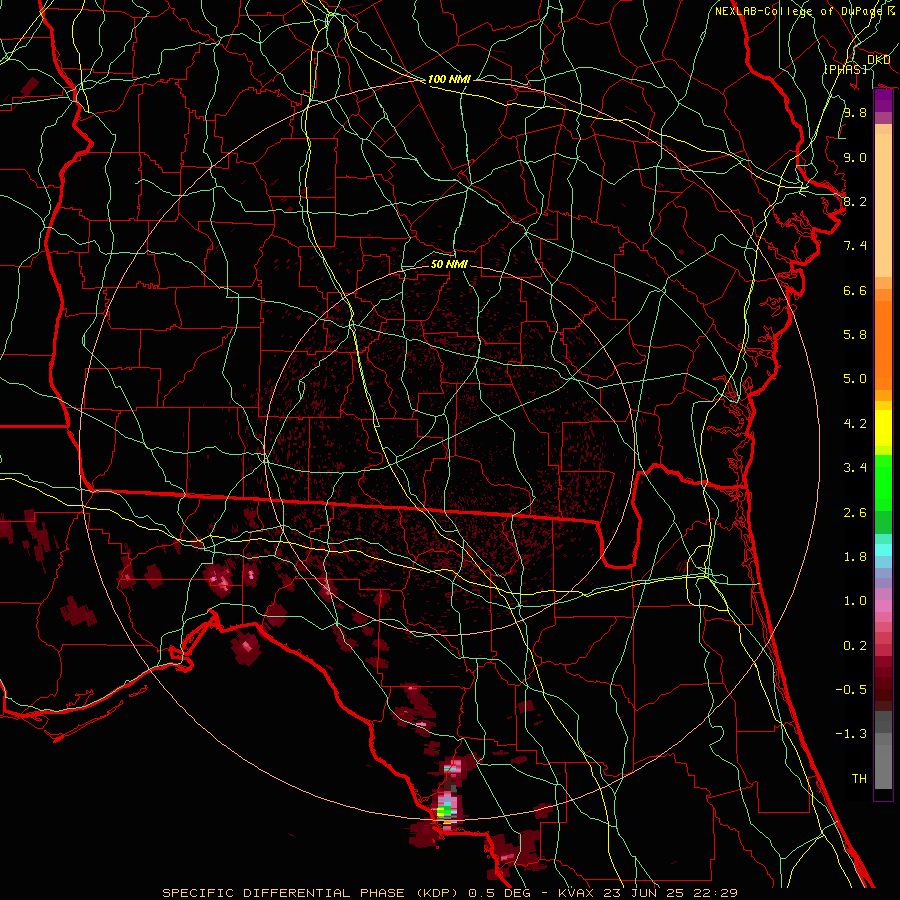The image size is (900, 900).
Task: Click the Specific Differential Phase (KDP) caption
Action: click(450, 893)
